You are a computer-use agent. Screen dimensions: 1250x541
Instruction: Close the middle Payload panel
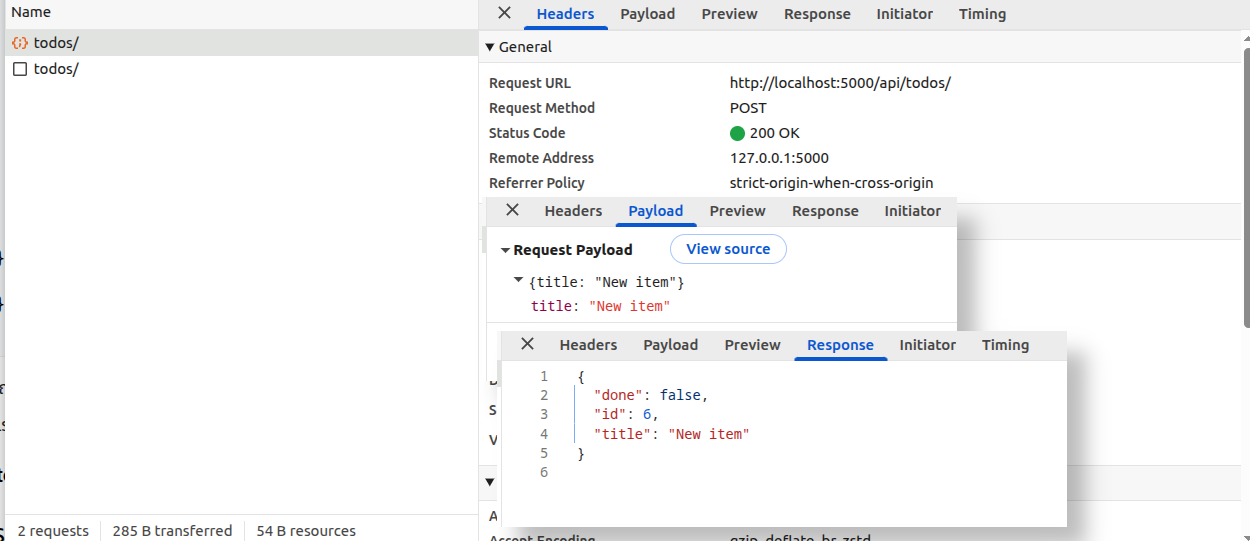512,210
